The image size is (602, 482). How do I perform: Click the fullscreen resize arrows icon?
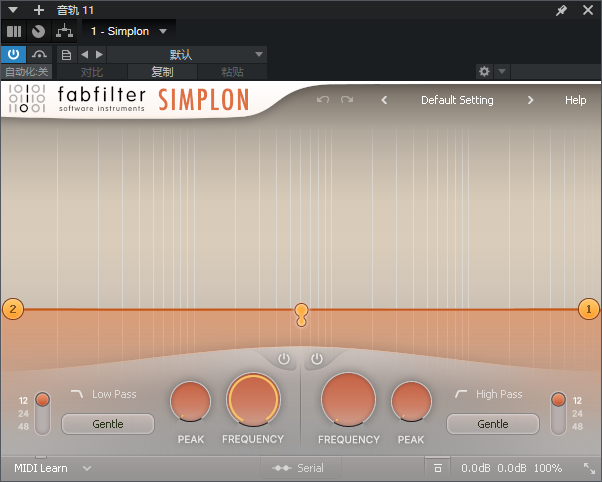(x=589, y=468)
